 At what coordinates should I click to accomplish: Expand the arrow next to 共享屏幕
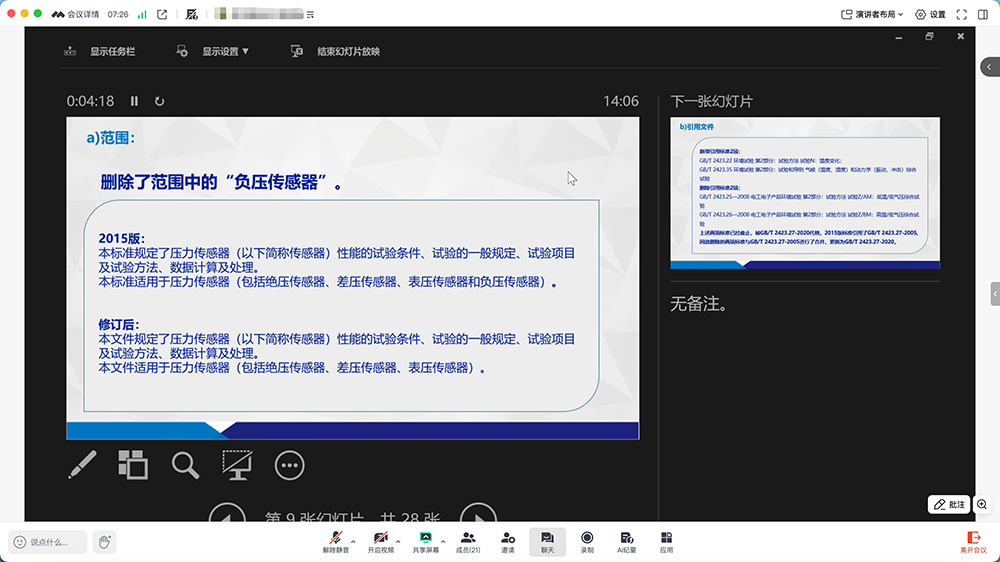pos(444,540)
